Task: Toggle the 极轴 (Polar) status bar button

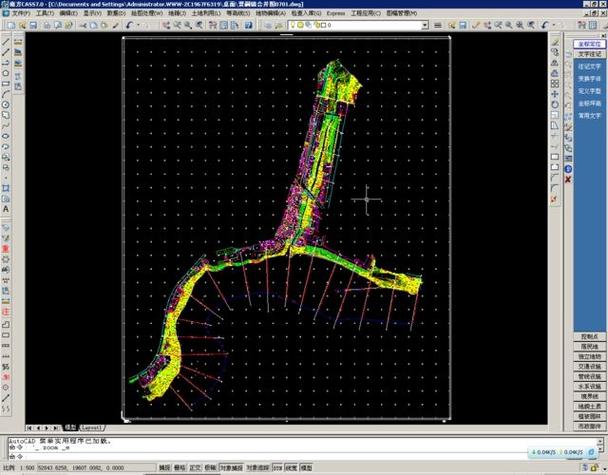Action: [x=210, y=468]
